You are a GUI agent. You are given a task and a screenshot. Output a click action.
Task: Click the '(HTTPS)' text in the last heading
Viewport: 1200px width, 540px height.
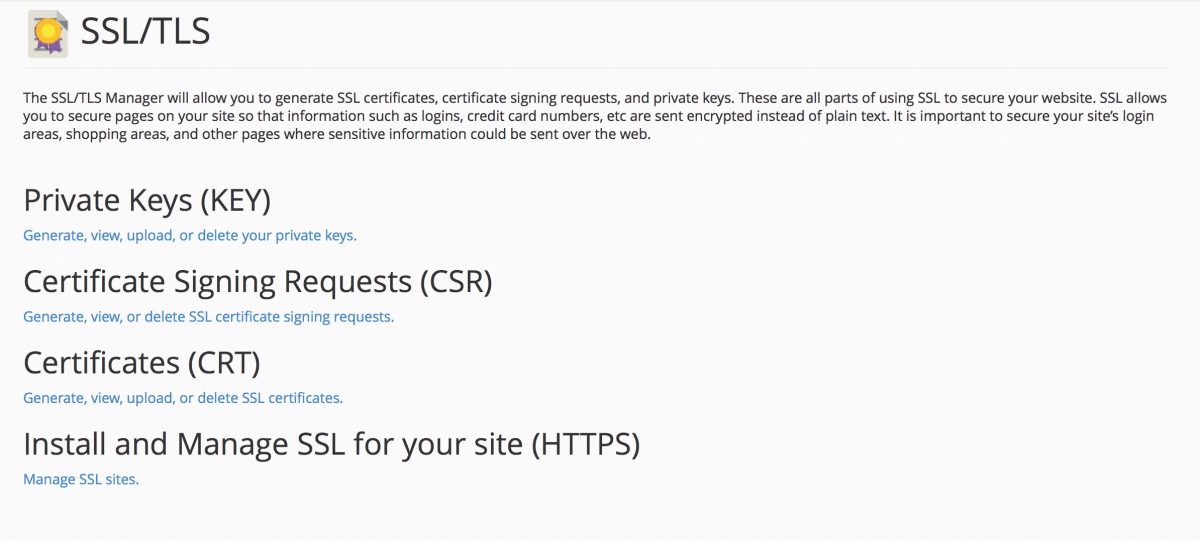click(x=585, y=444)
